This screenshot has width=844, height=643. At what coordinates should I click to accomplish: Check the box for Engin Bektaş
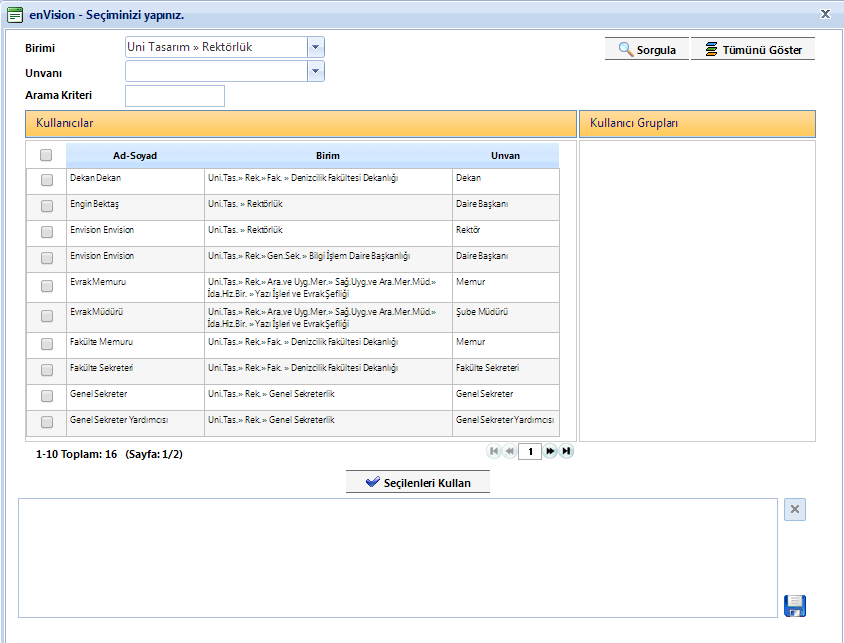point(47,206)
